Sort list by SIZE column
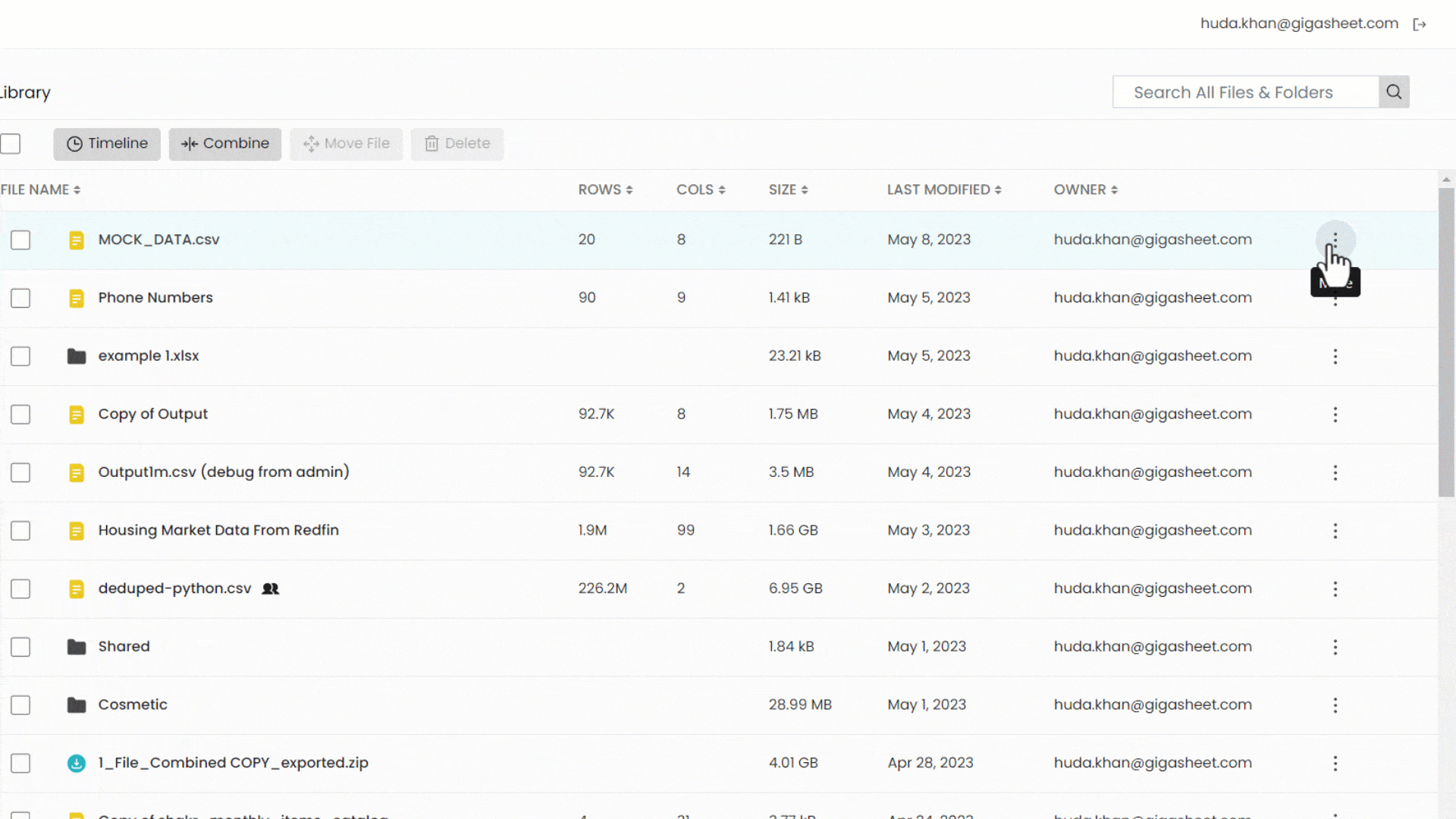Screen dimensions: 1456x819 [788, 190]
